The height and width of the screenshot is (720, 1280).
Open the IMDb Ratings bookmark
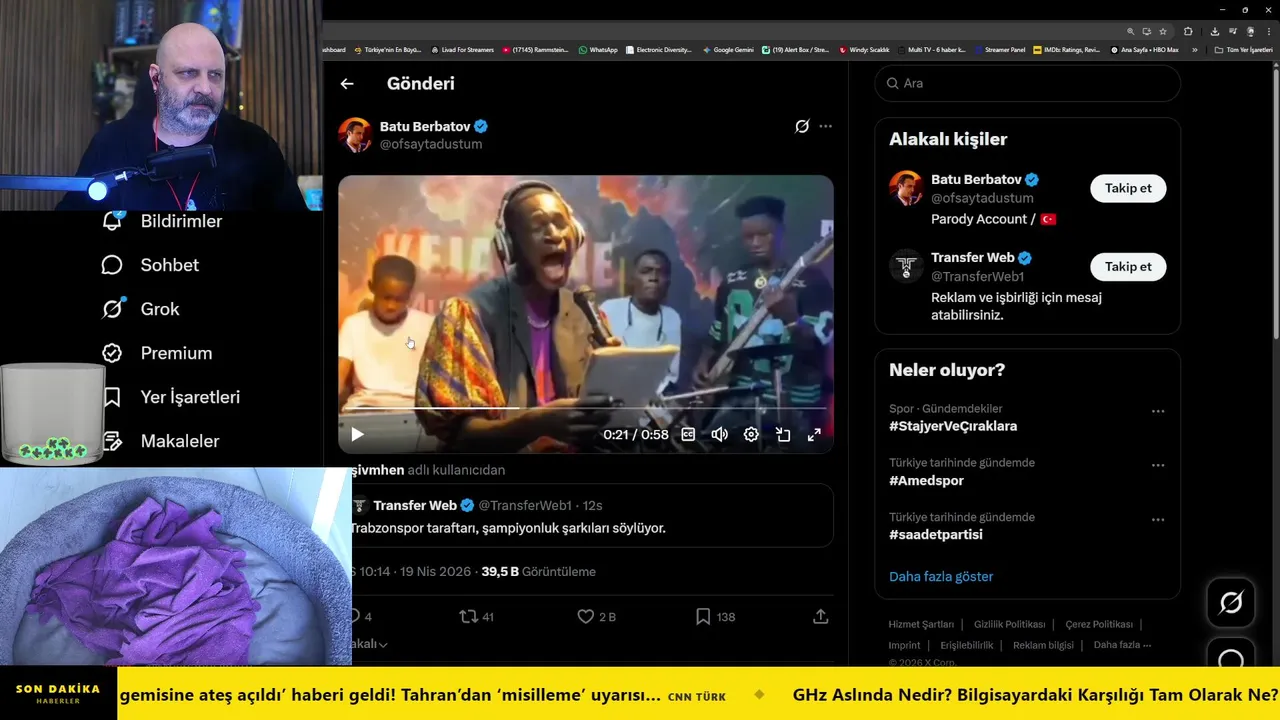[1066, 50]
